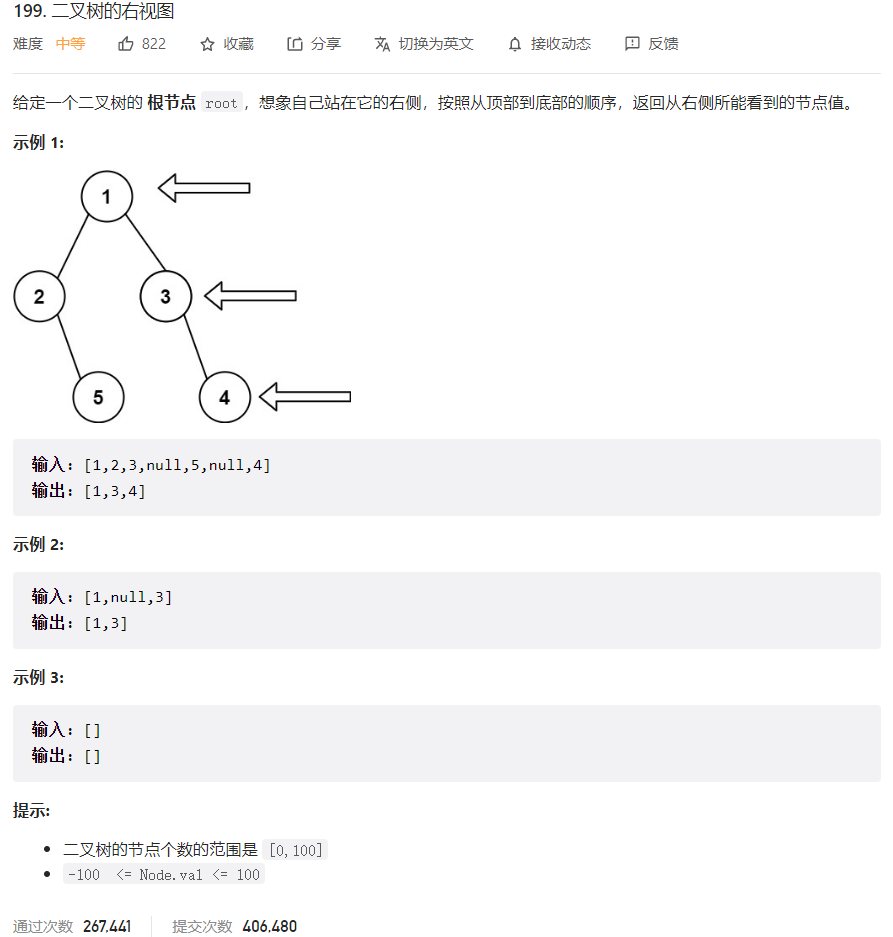The height and width of the screenshot is (937, 893).
Task: Click the 中等 difficulty label
Action: click(x=69, y=44)
